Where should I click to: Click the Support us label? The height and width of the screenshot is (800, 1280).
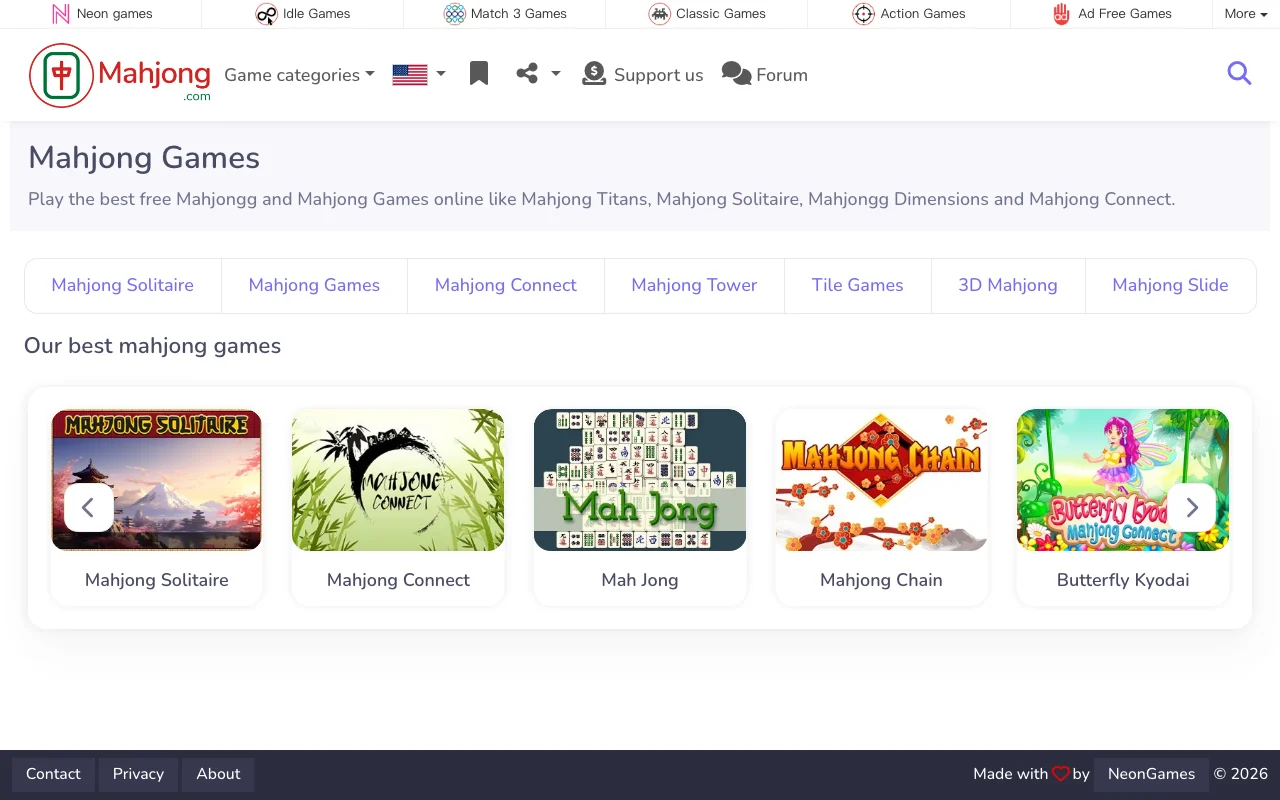point(658,75)
